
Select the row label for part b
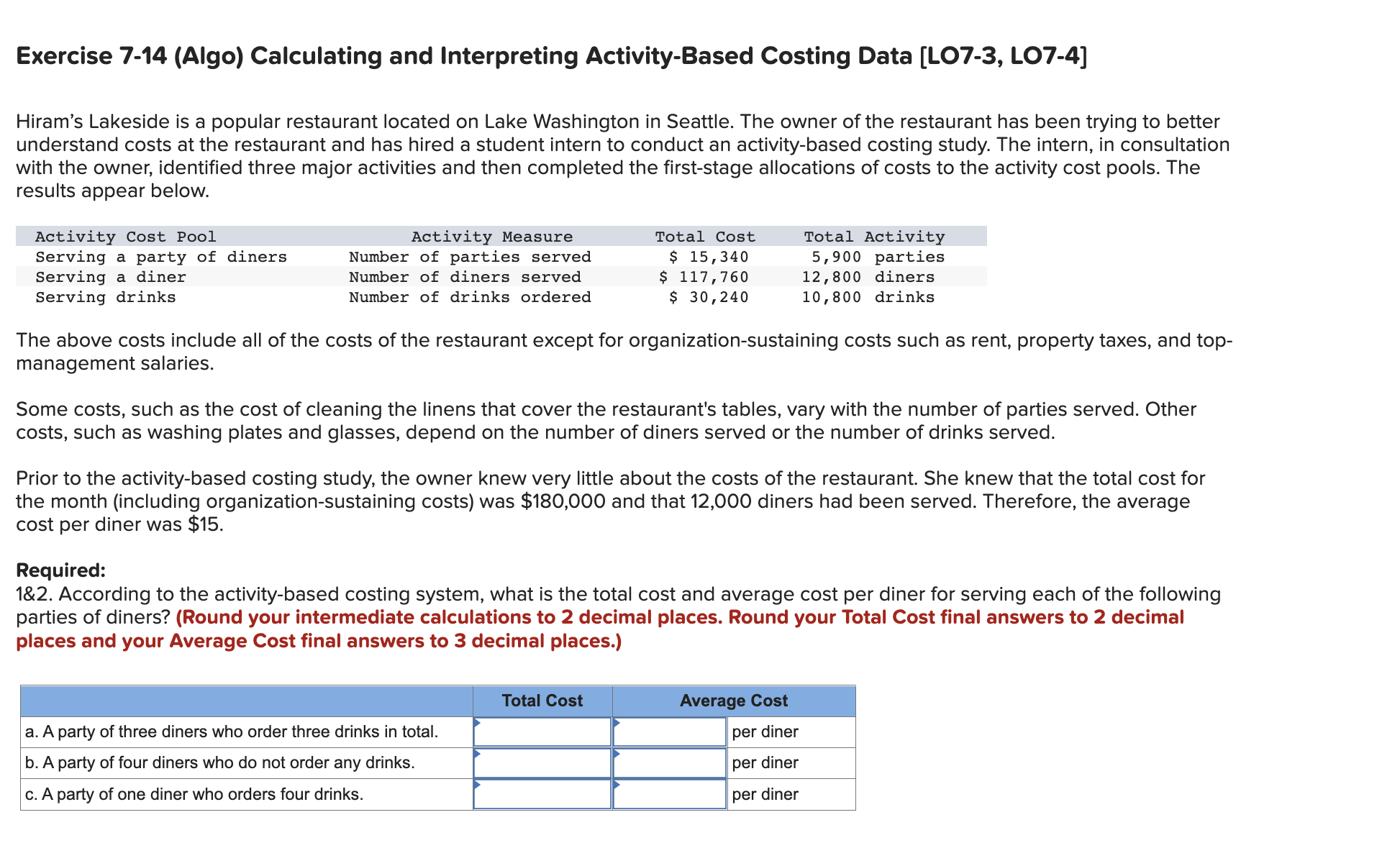(219, 762)
